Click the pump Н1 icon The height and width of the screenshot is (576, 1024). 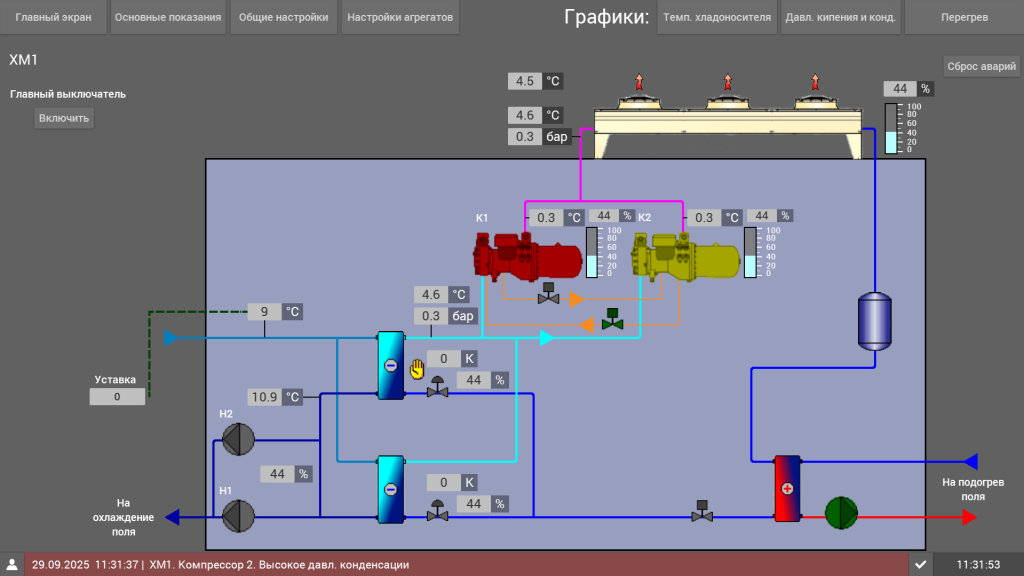pyautogui.click(x=238, y=516)
